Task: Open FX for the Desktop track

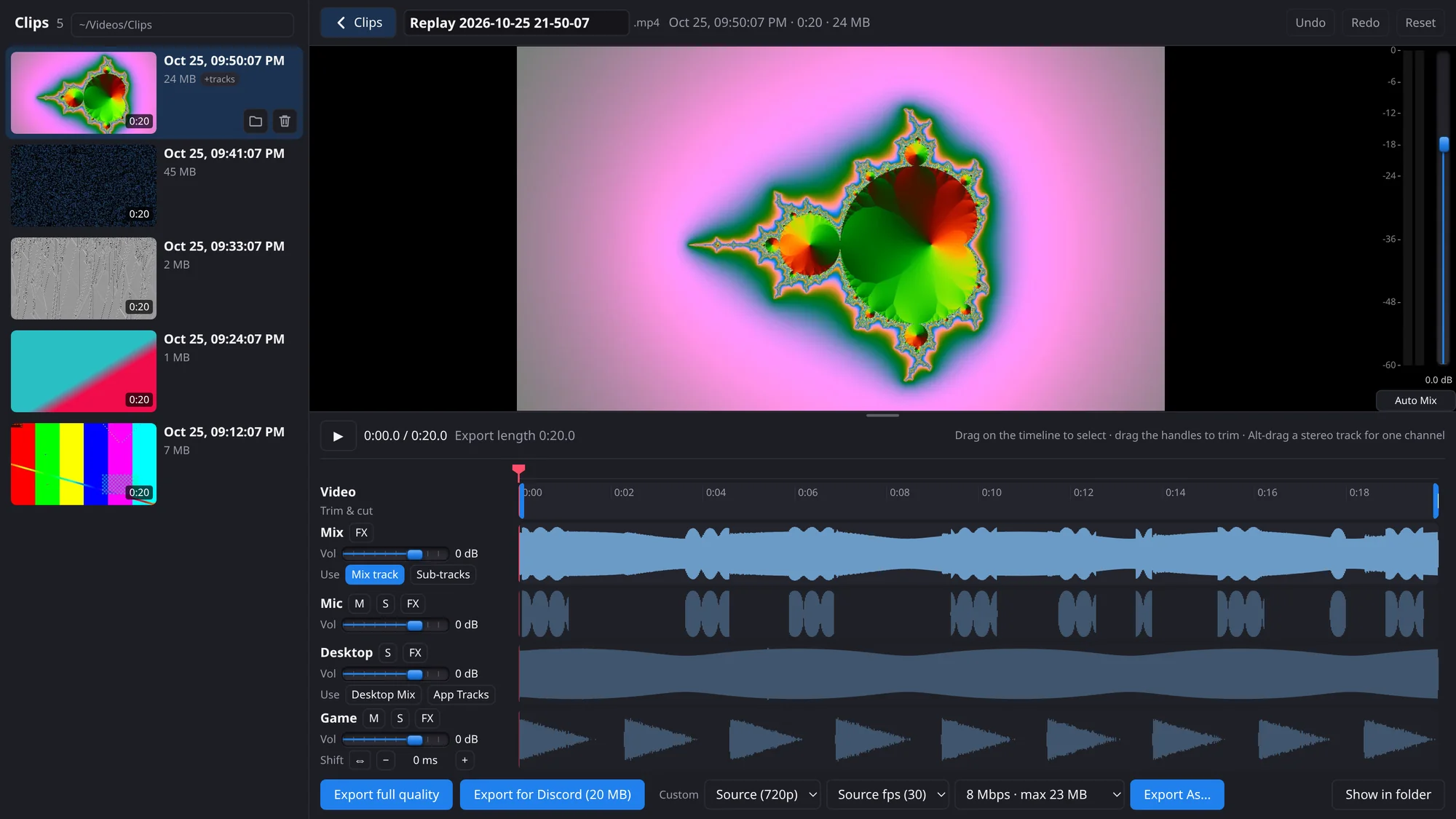Action: (415, 653)
